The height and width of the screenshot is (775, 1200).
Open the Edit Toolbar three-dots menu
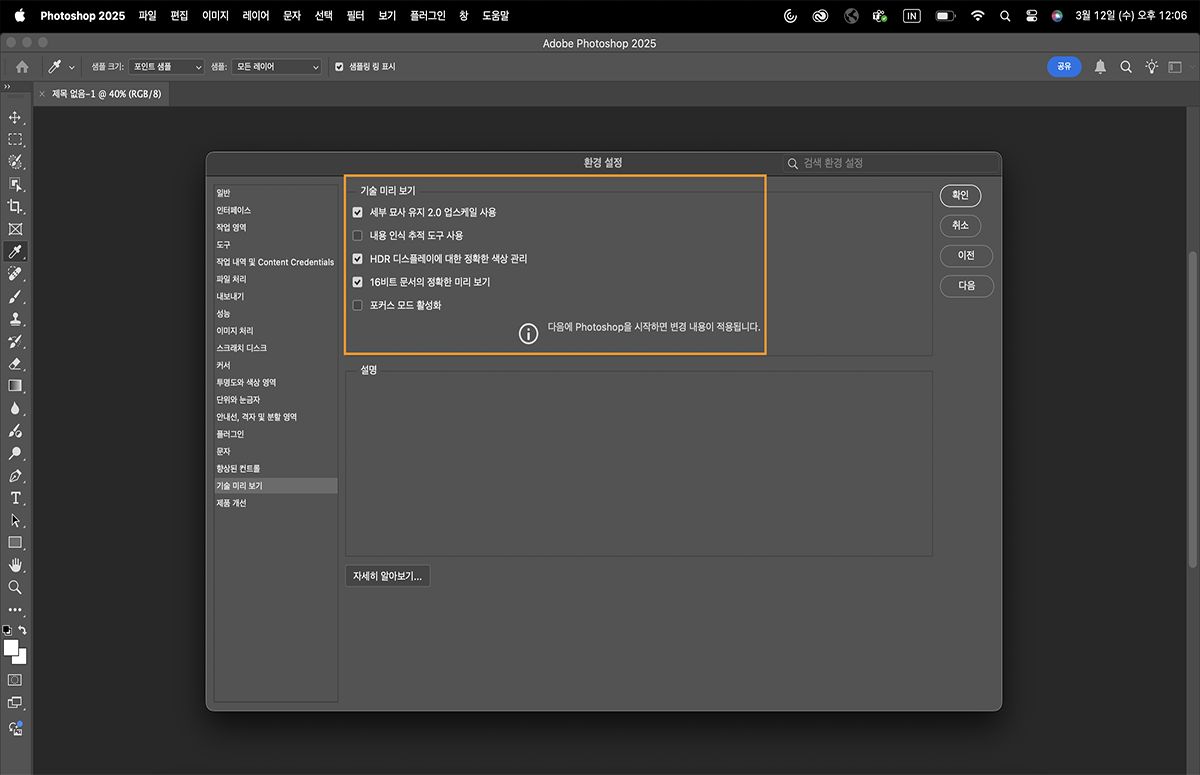tap(15, 609)
